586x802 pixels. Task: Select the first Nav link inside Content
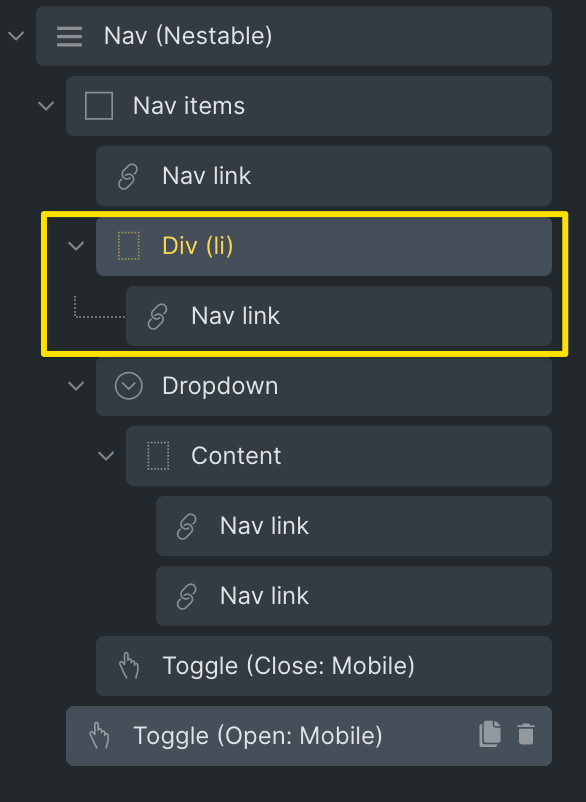coord(354,526)
